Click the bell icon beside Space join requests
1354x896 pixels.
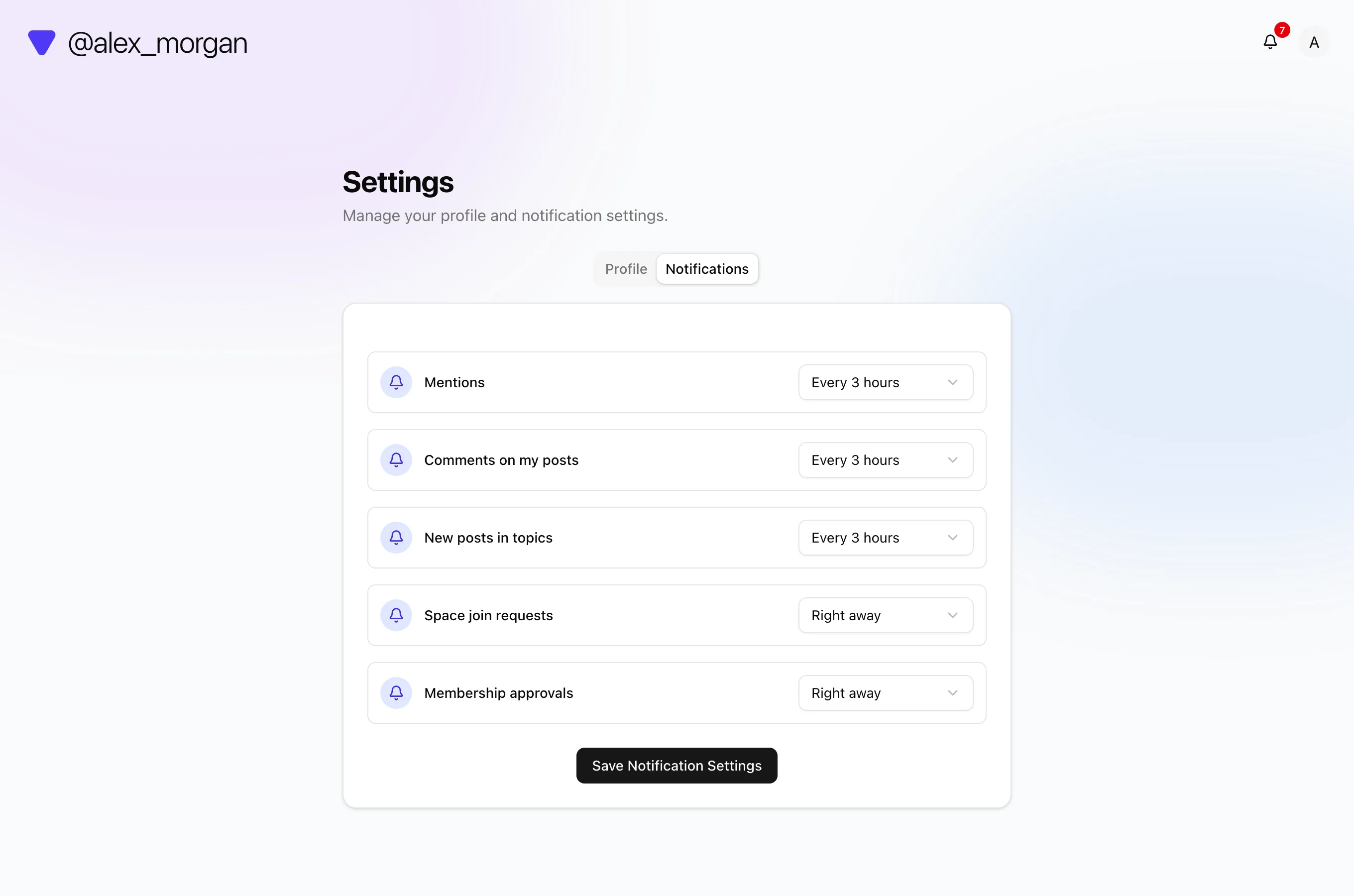point(396,615)
